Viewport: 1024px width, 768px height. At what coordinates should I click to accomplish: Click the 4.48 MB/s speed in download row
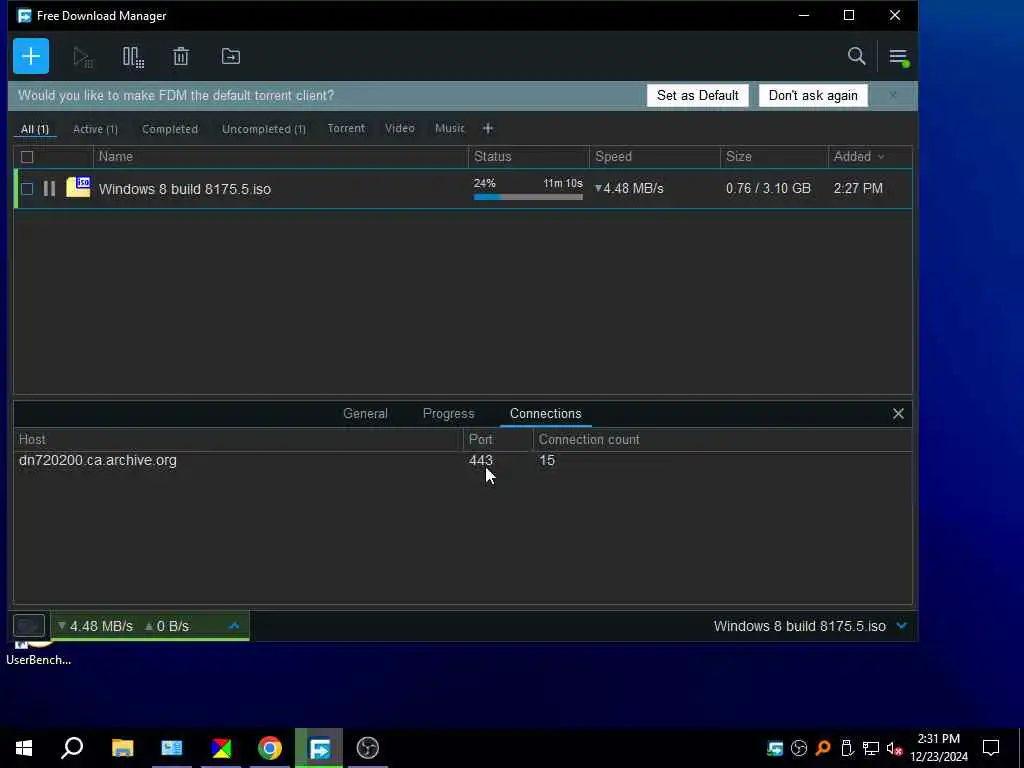629,189
